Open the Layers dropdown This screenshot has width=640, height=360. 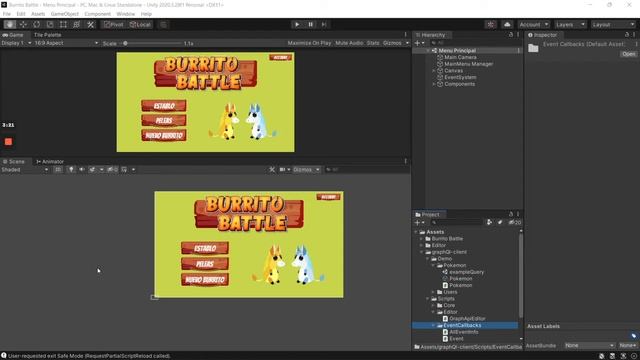pos(570,24)
